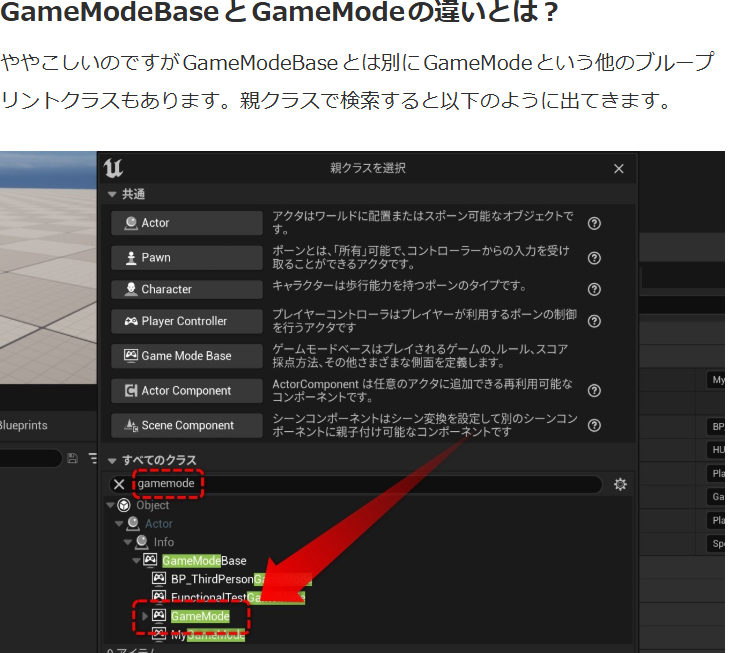
Task: Collapse the Actor node in class tree
Action: pyautogui.click(x=119, y=524)
